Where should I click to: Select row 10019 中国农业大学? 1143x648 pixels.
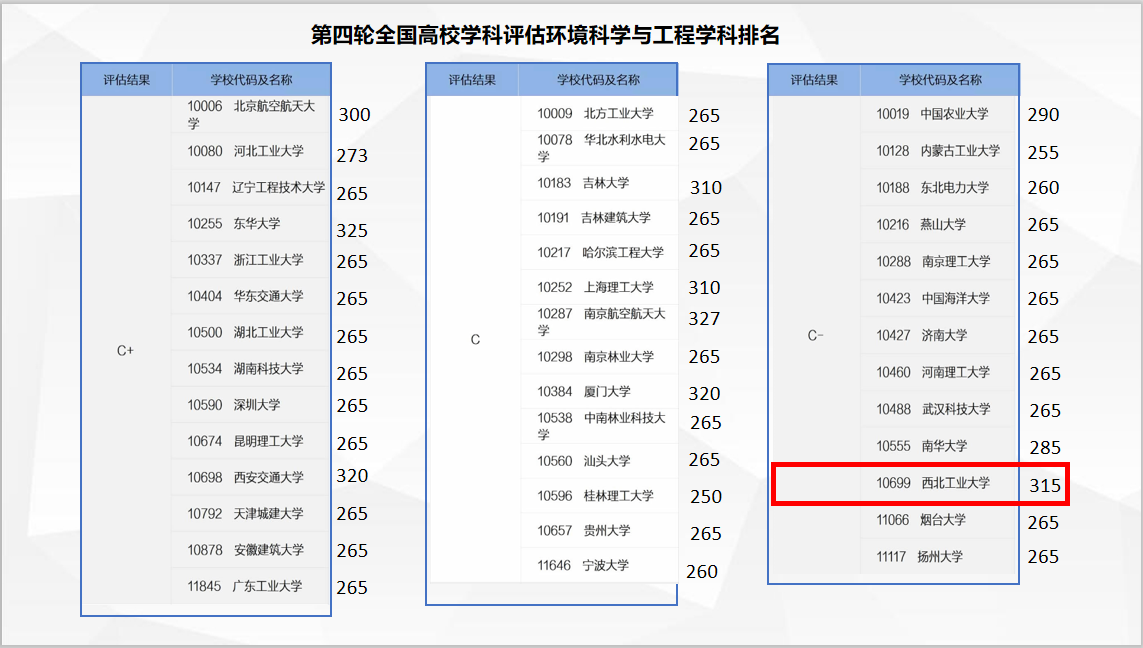(939, 114)
